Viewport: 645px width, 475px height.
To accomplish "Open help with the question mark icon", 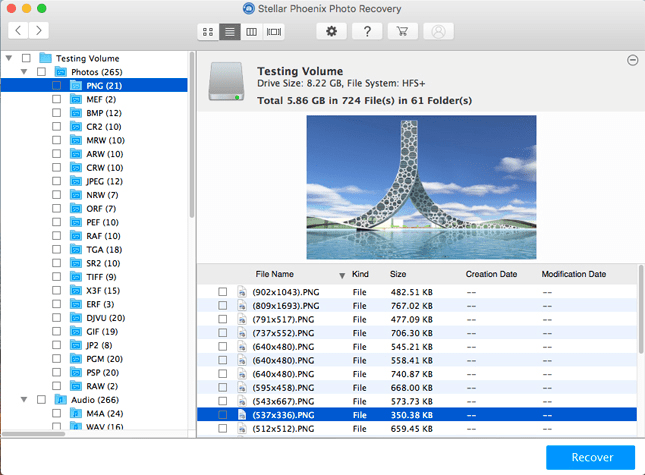I will click(x=367, y=31).
